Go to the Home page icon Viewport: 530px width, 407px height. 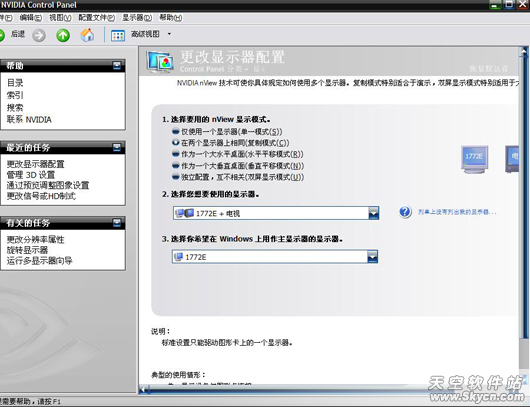click(x=87, y=35)
